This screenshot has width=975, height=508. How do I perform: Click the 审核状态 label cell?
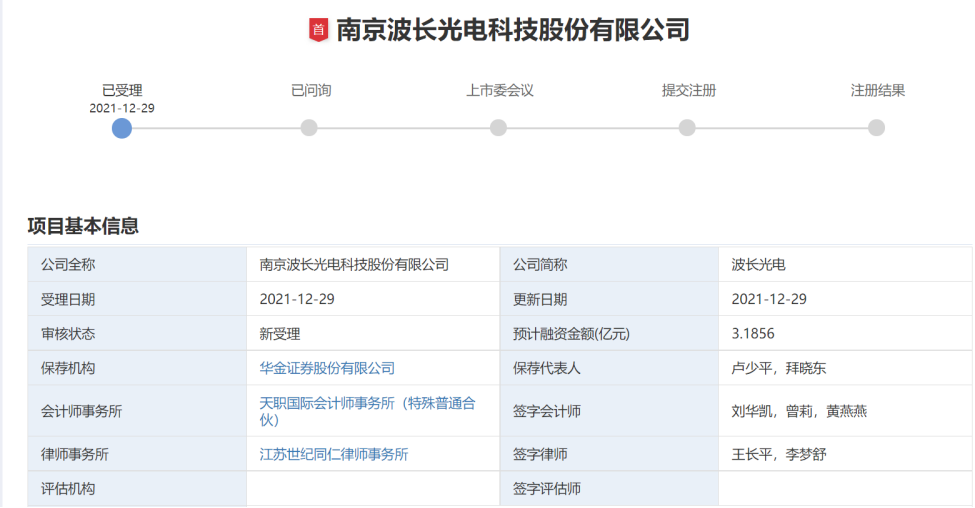coord(137,333)
